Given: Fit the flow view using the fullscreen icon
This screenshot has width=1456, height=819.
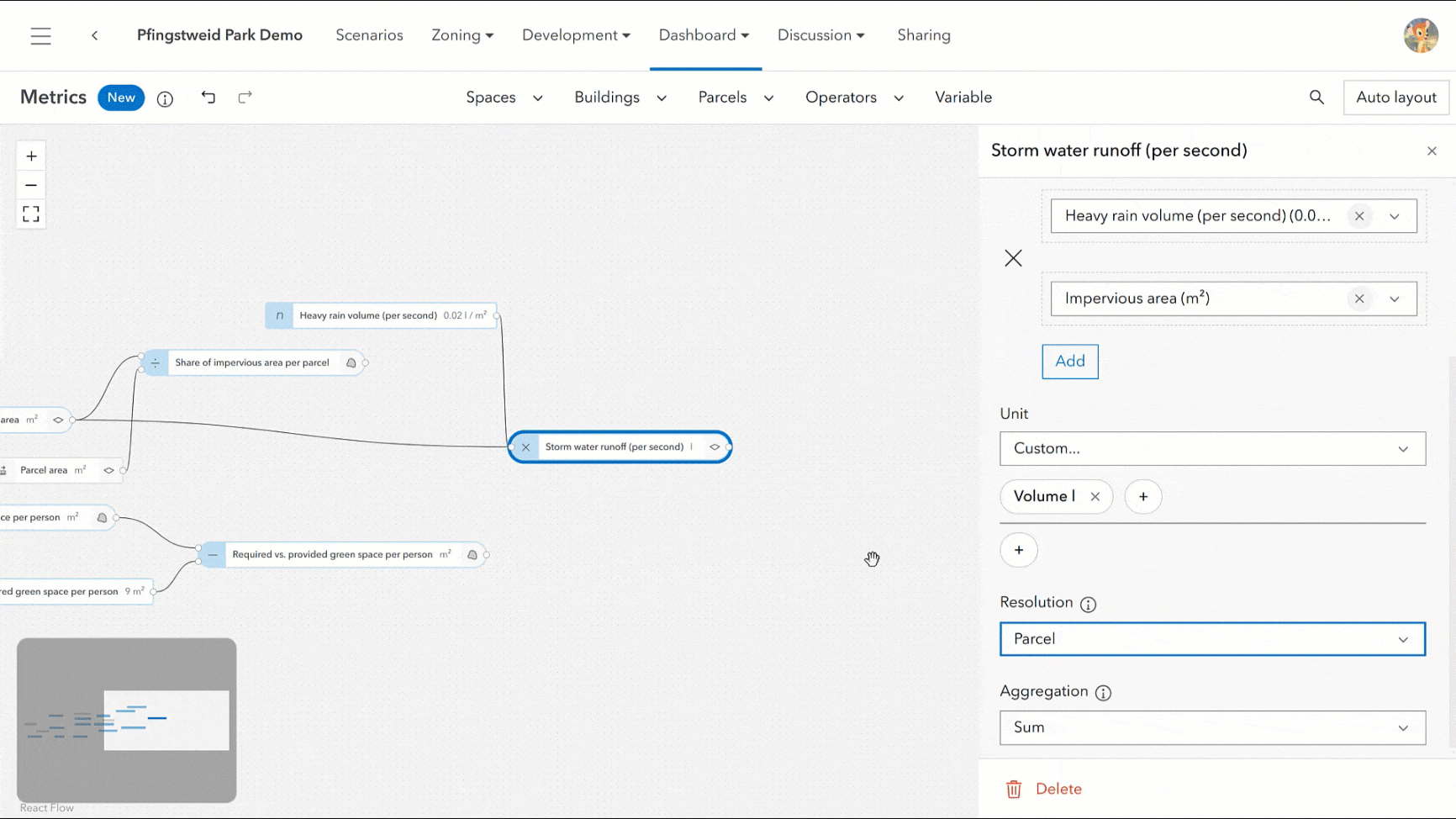Looking at the screenshot, I should pyautogui.click(x=31, y=214).
